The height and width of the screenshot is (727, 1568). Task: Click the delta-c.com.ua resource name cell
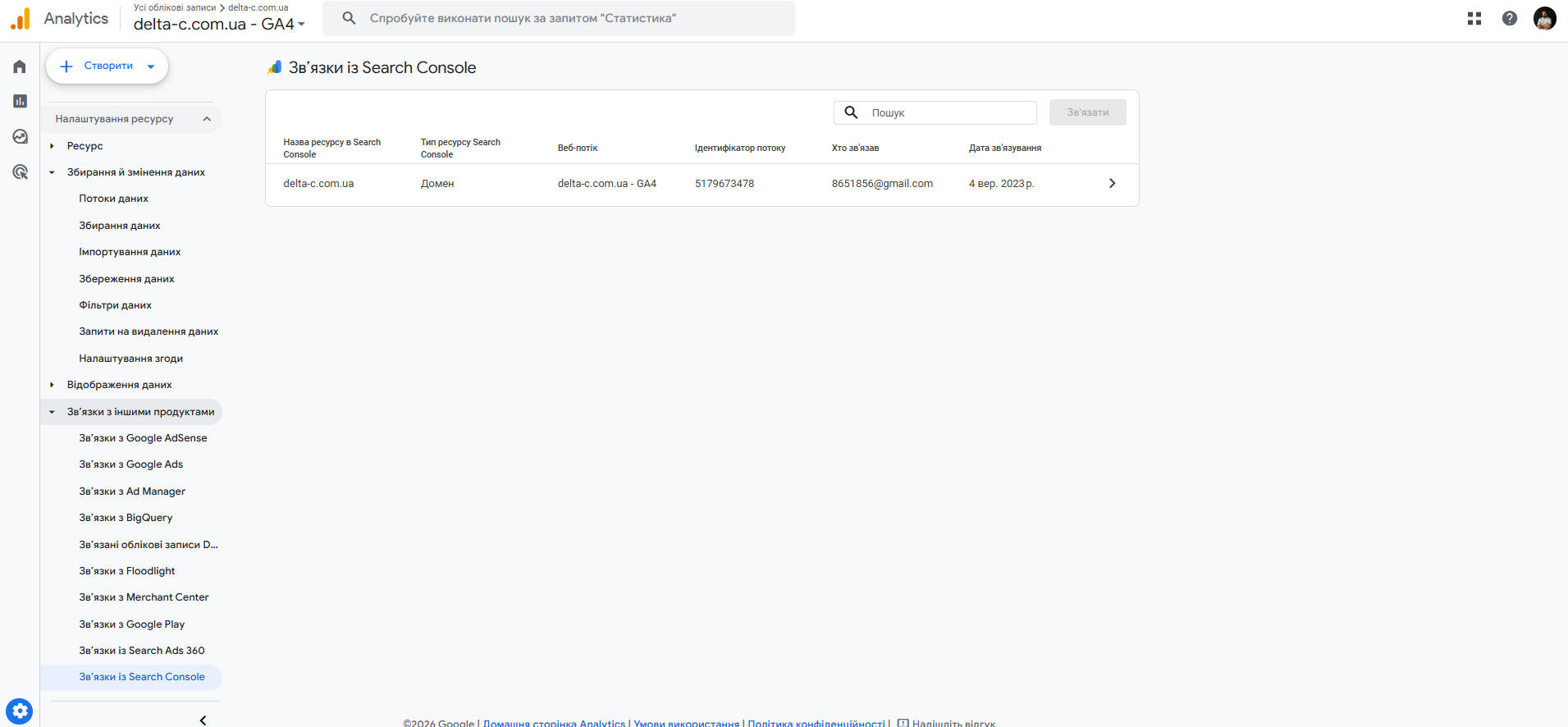(x=319, y=184)
